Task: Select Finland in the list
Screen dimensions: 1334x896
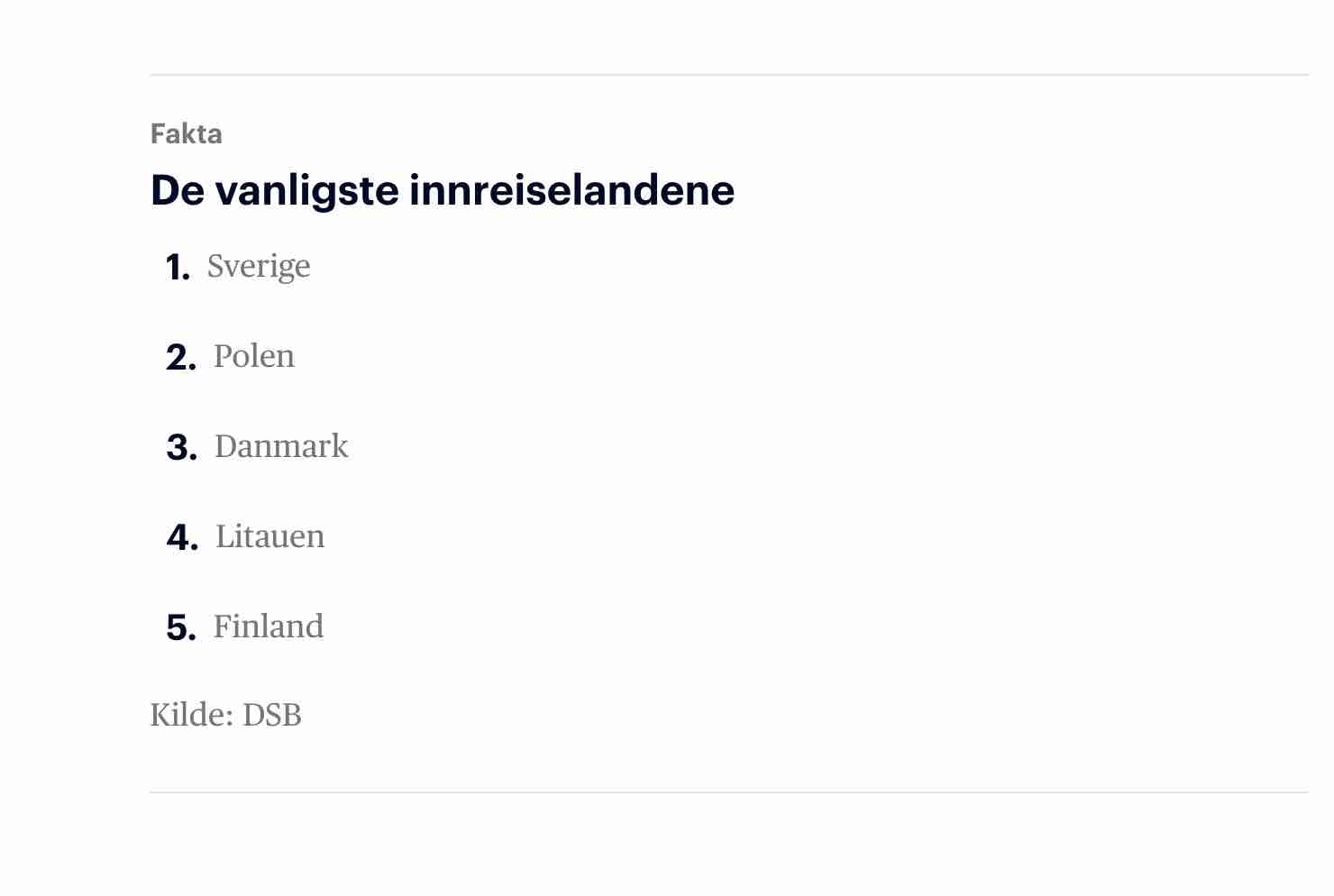Action: [x=269, y=626]
